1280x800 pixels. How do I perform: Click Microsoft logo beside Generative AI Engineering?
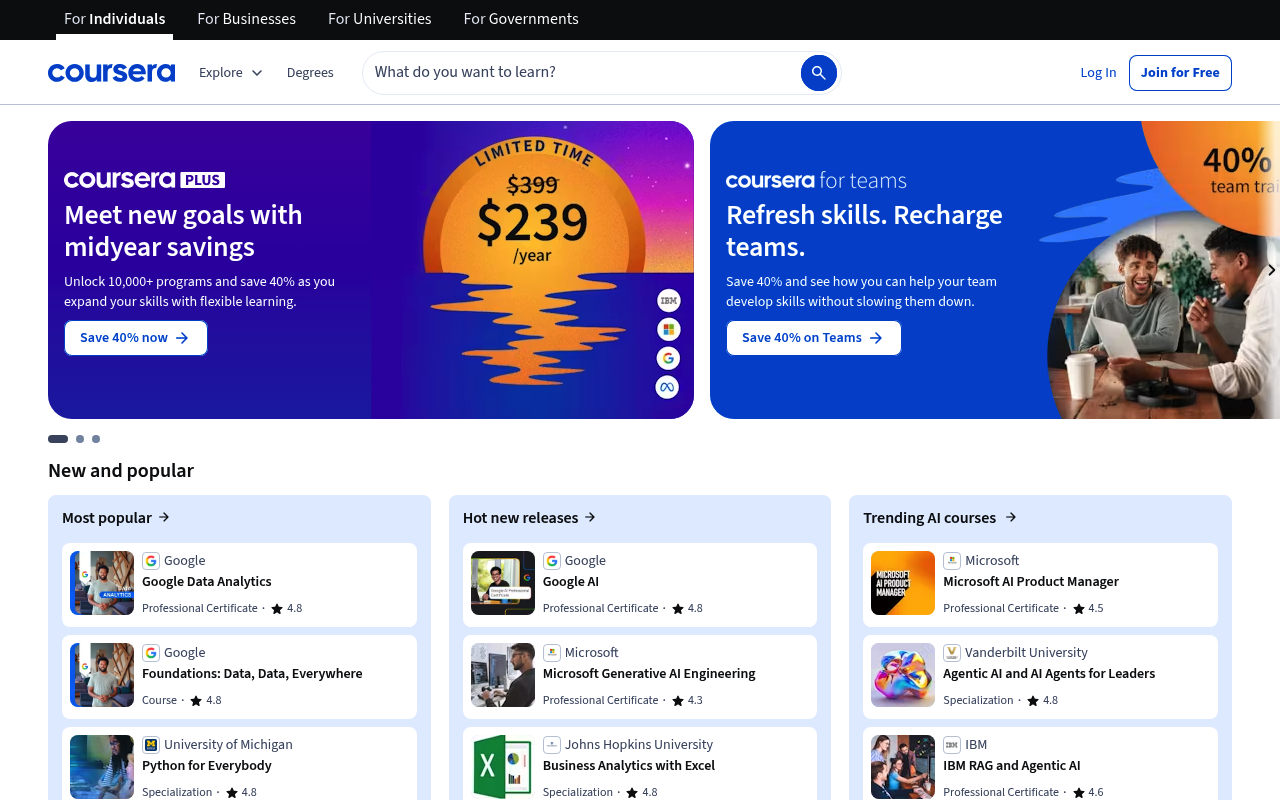click(552, 653)
